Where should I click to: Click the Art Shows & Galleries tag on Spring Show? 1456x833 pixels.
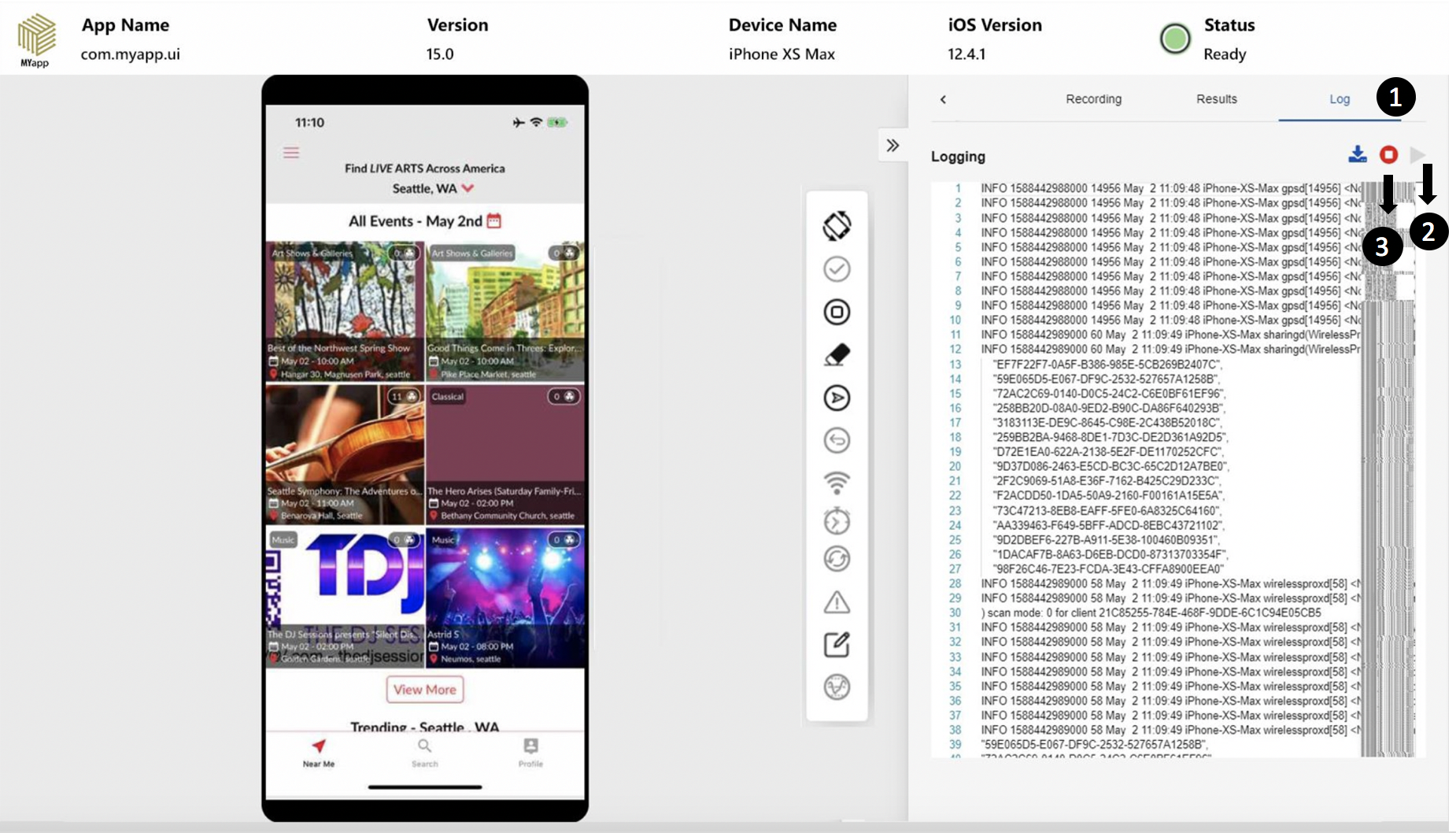(312, 254)
